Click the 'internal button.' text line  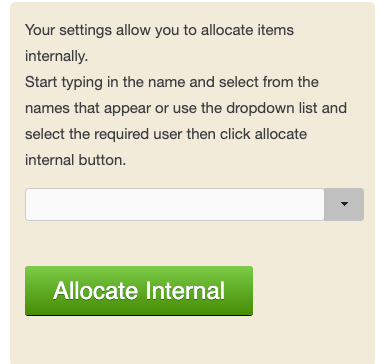(x=76, y=160)
